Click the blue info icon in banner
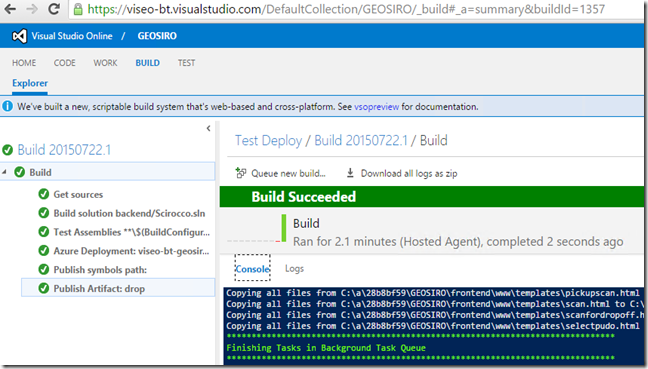 [x=7, y=107]
